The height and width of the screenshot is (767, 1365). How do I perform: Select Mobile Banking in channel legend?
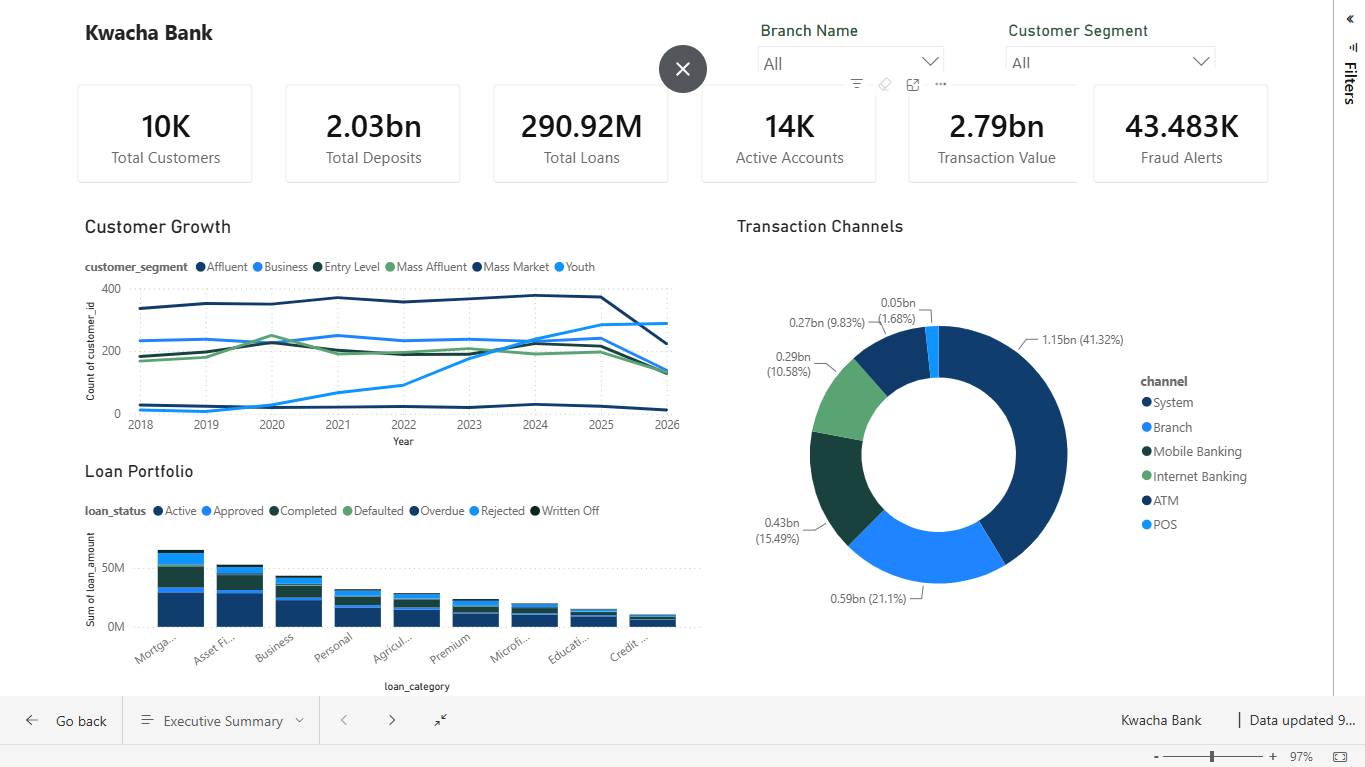click(1191, 452)
